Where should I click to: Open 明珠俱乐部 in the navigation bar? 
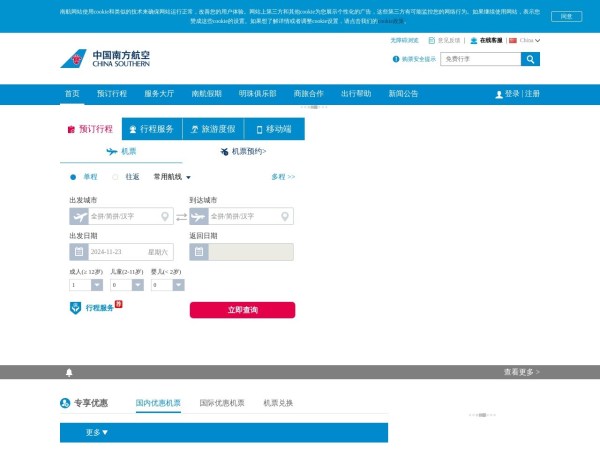[257, 94]
